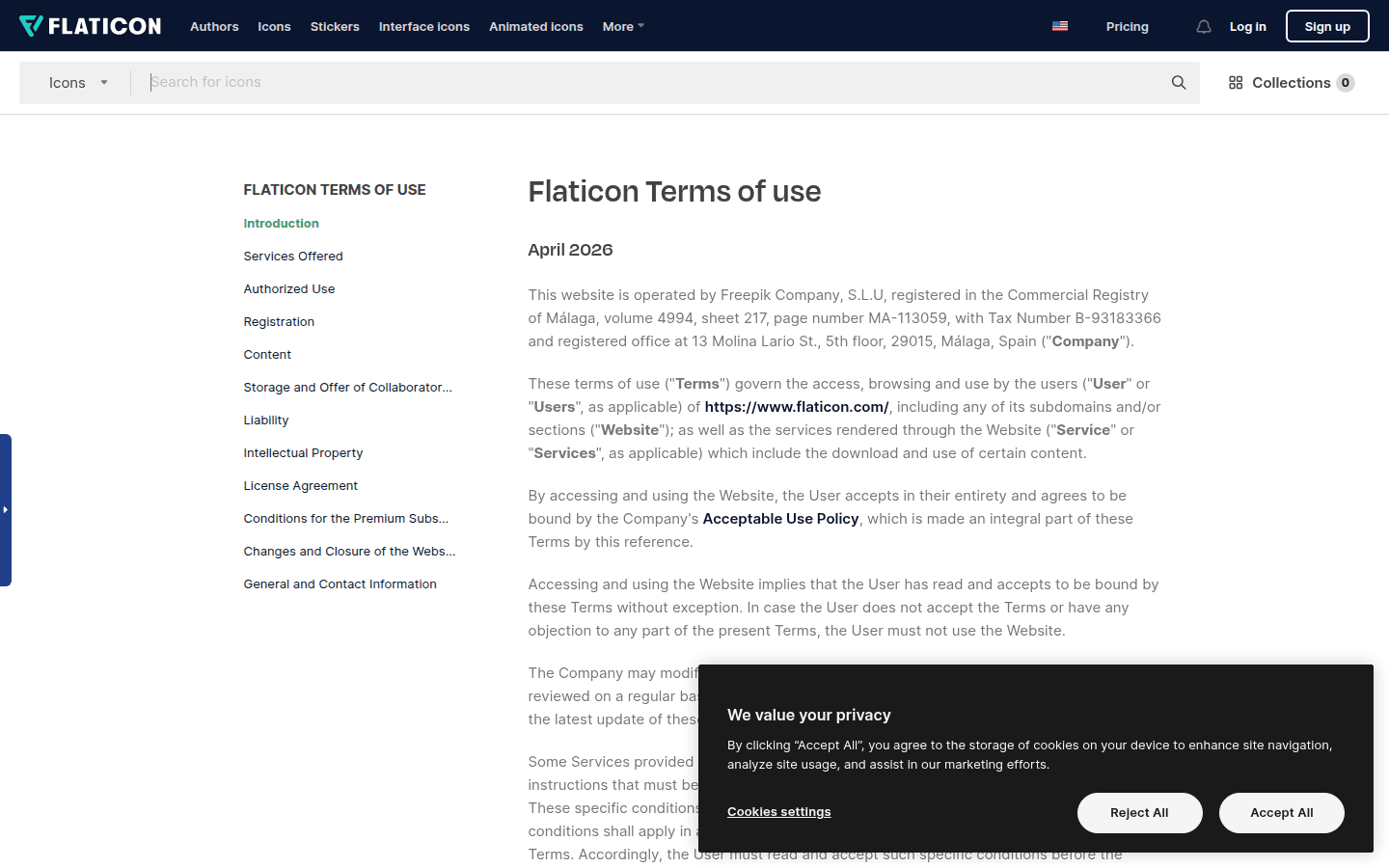This screenshot has width=1389, height=868.
Task: Jump to Content section
Action: pos(267,354)
